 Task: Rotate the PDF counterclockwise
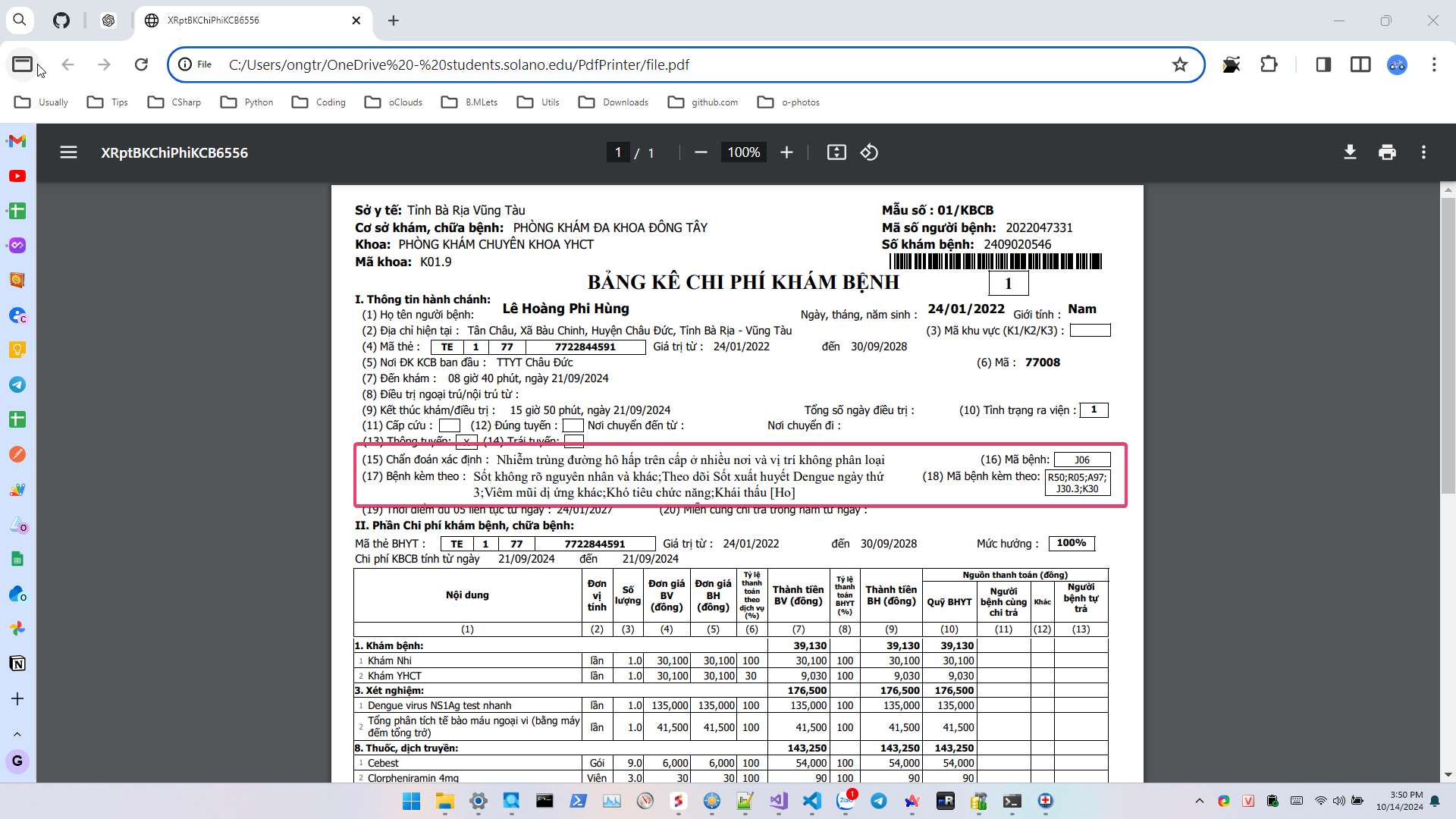tap(869, 152)
